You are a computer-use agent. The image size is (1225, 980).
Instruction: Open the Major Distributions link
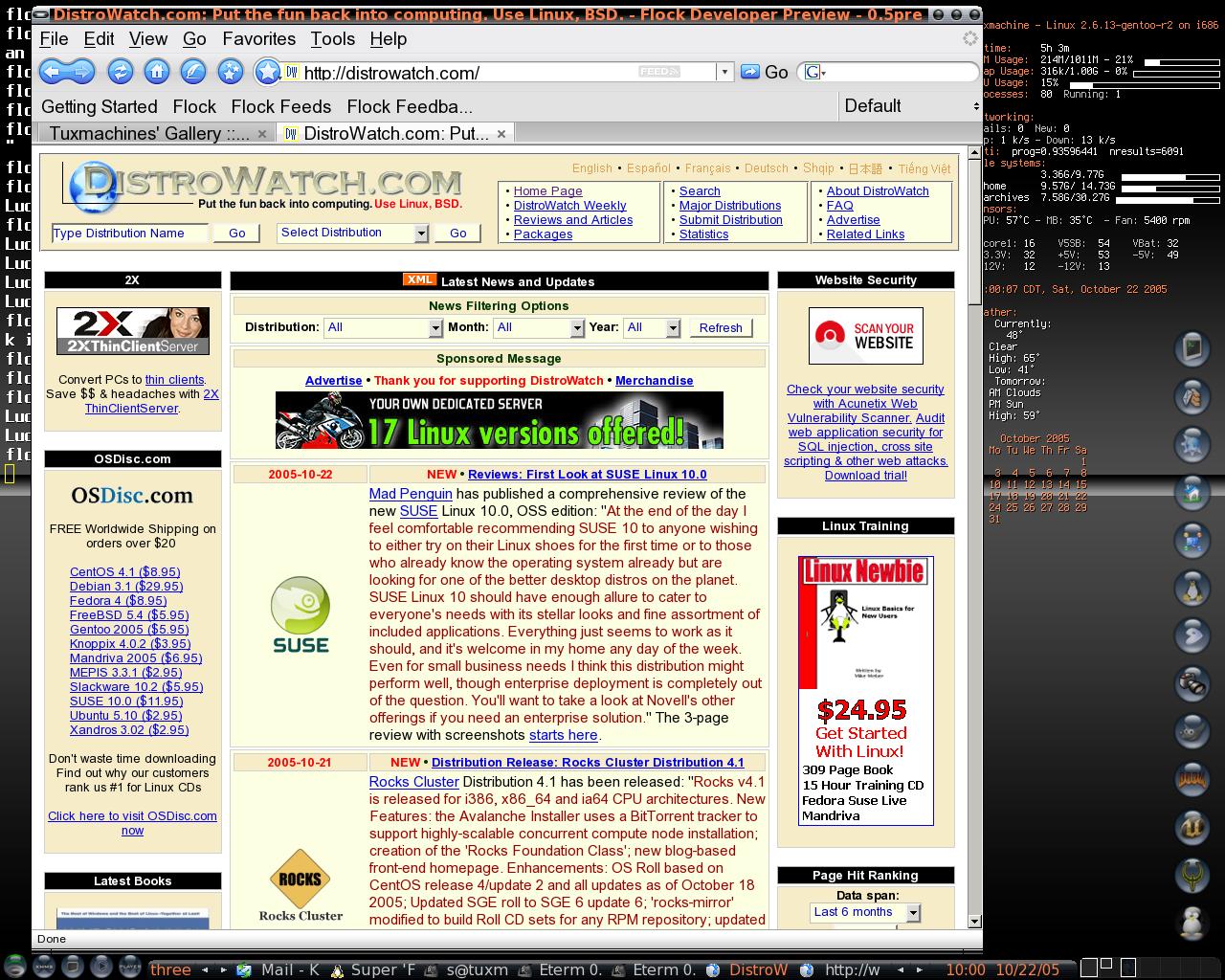(730, 205)
